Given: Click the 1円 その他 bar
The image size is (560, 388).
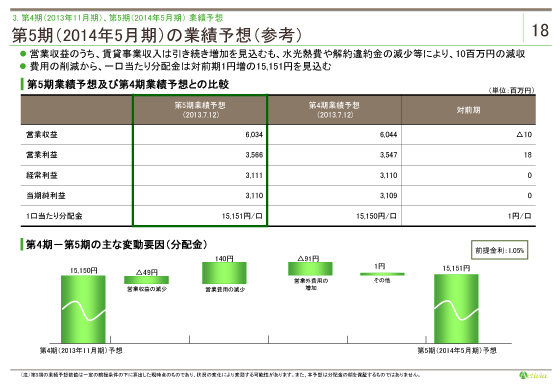Looking at the screenshot, I should point(382,274).
